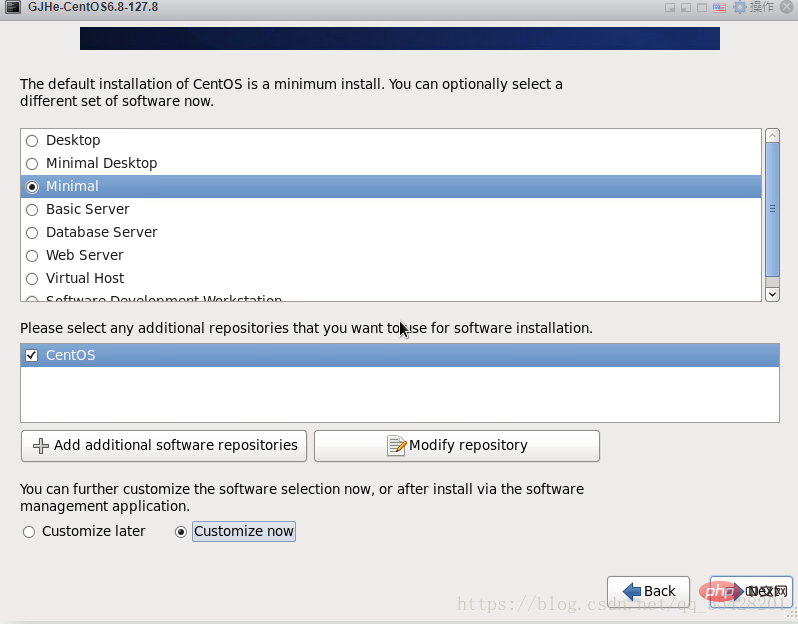Click the full-window view icon in title bar

coord(702,8)
